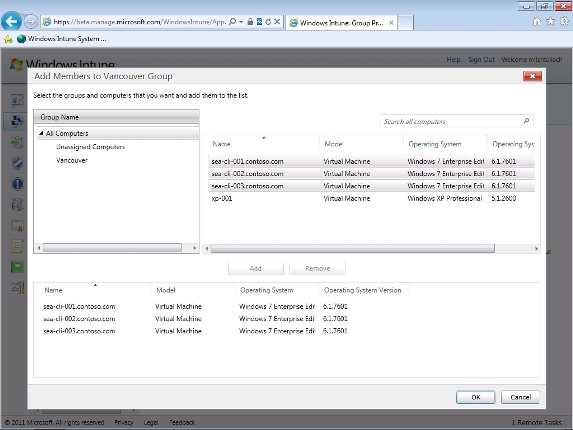The width and height of the screenshot is (573, 430).
Task: Click the refresh icon in address bar
Action: (x=268, y=22)
